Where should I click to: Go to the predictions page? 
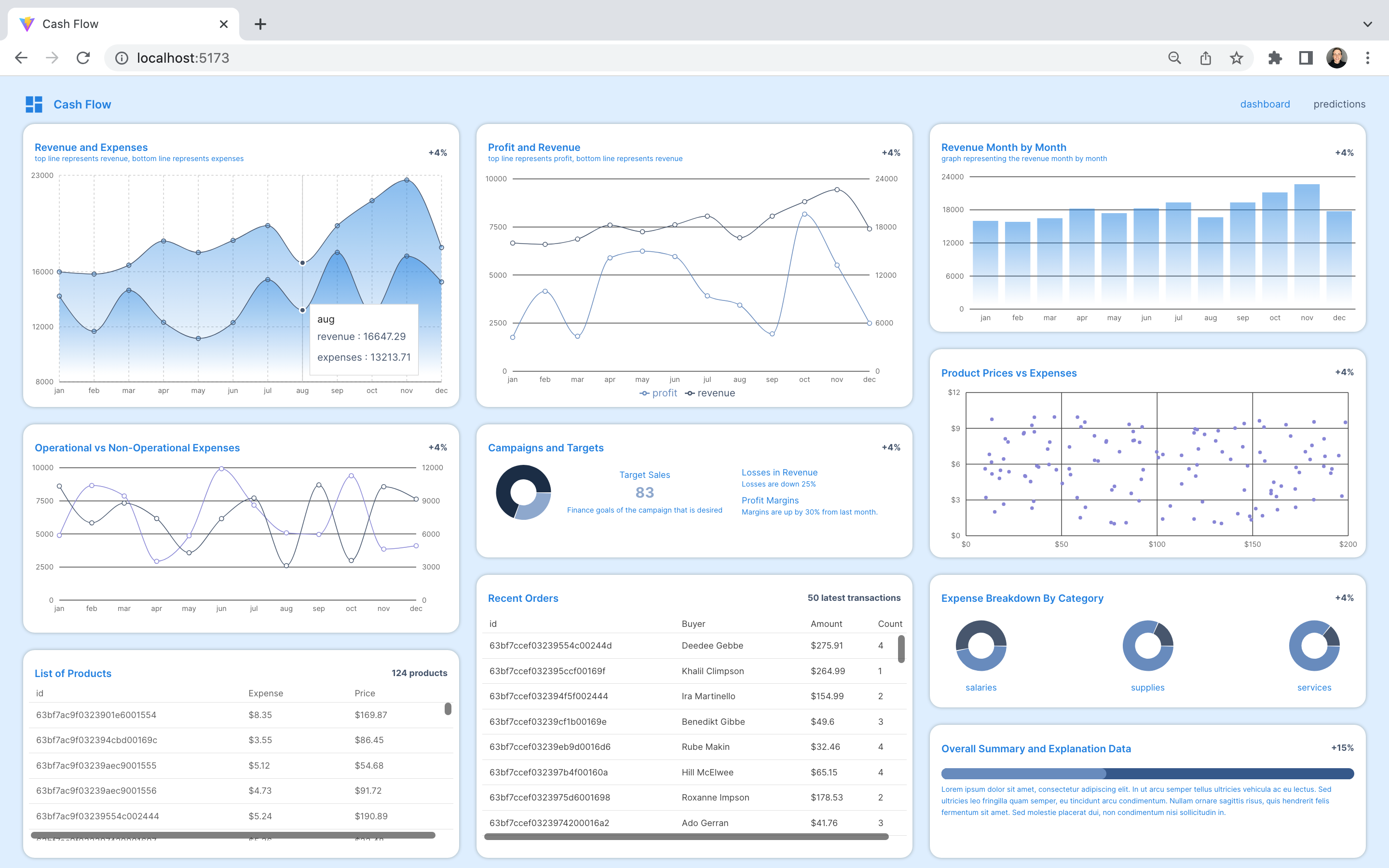(1339, 104)
